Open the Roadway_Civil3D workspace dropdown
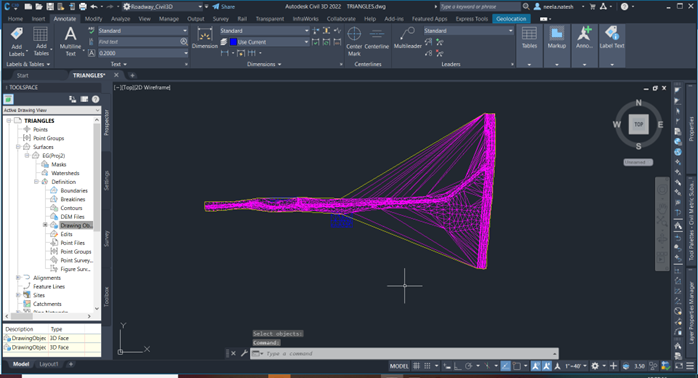 tap(162, 7)
